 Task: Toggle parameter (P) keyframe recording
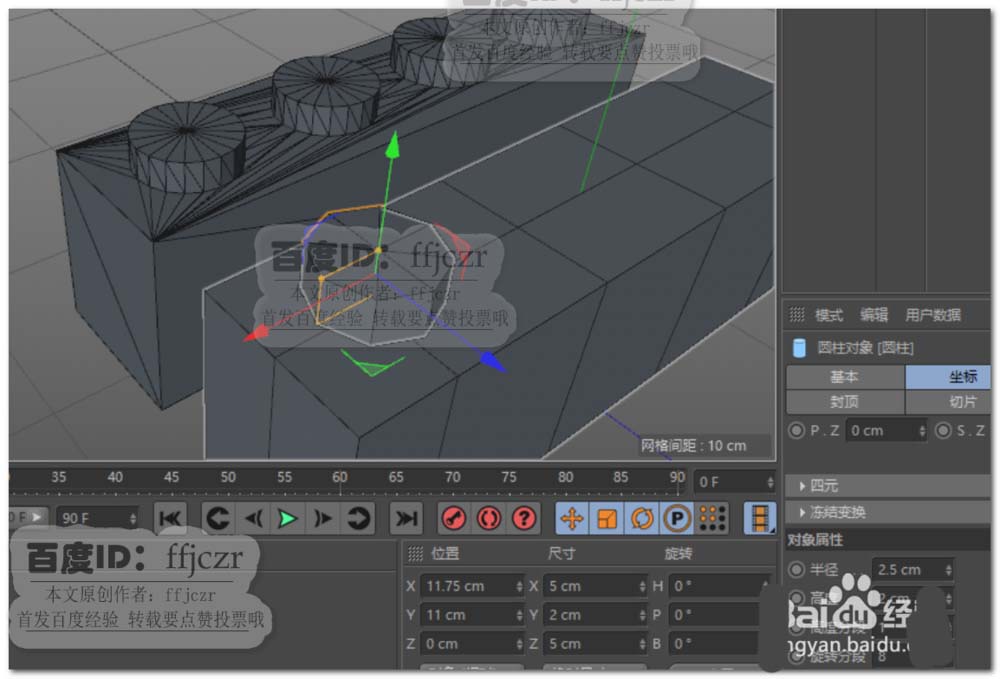(x=677, y=518)
